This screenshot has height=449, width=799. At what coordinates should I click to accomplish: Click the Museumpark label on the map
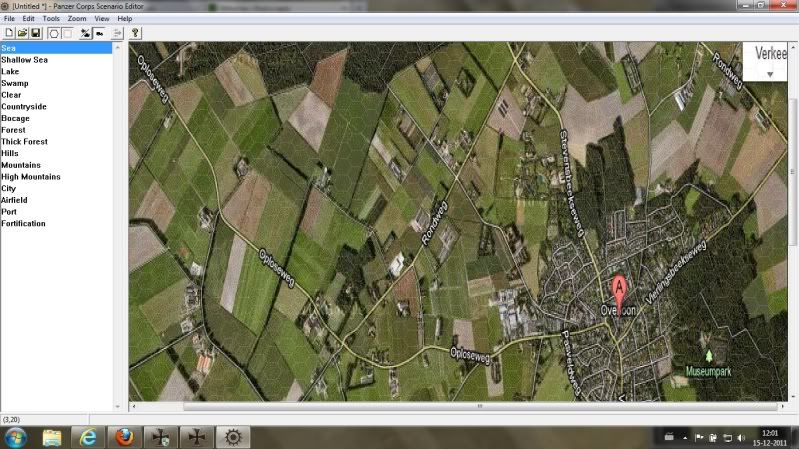[708, 372]
